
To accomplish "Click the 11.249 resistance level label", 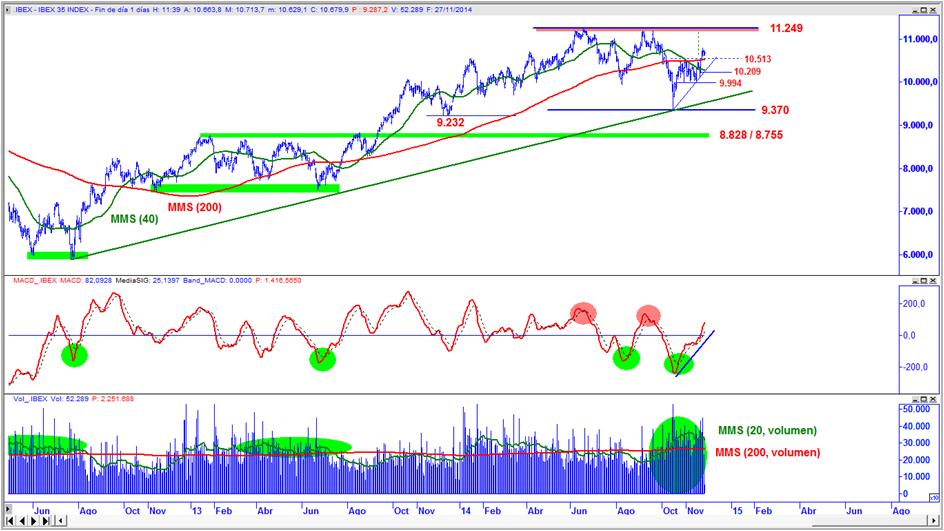I will (786, 28).
